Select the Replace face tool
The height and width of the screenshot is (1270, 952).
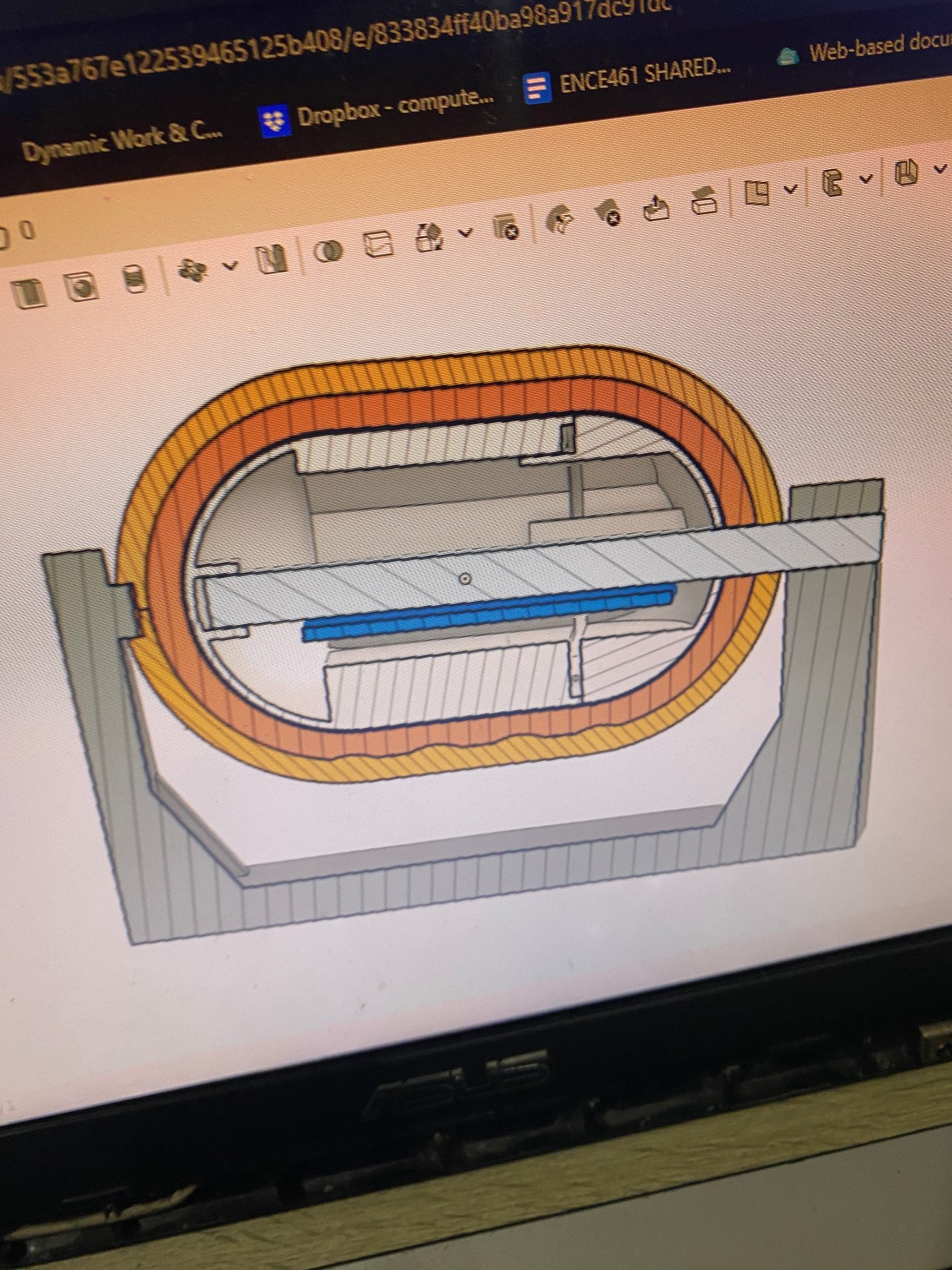point(705,200)
